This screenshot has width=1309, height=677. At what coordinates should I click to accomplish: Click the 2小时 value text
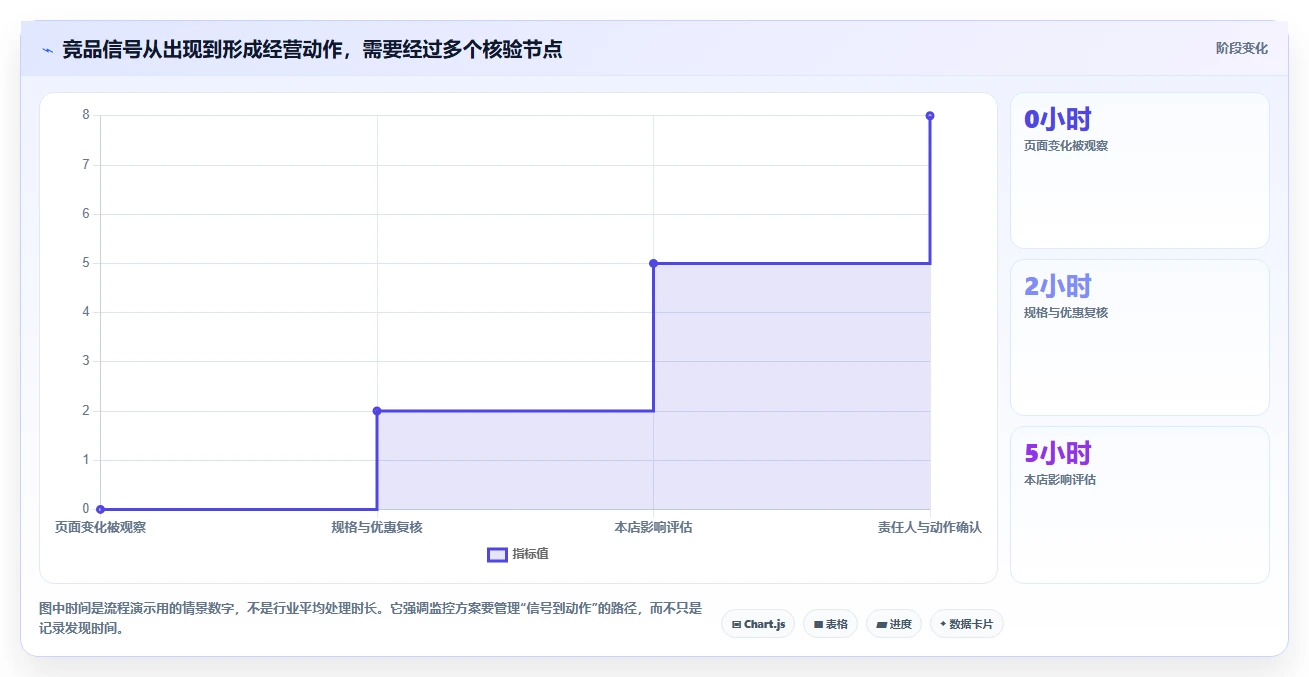tap(1057, 287)
